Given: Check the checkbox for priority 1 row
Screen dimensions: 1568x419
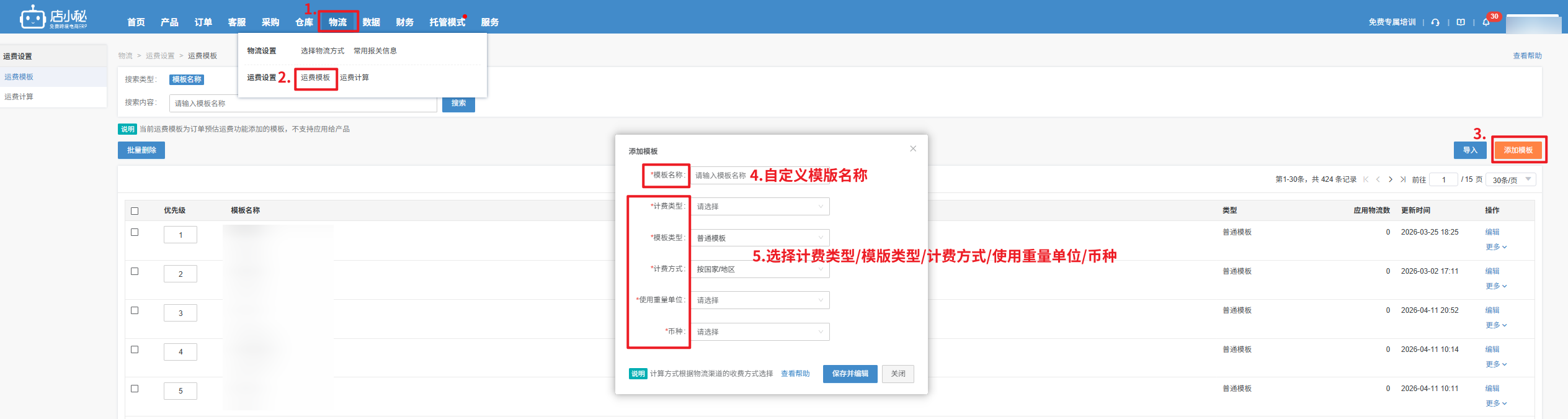Looking at the screenshot, I should pos(135,232).
